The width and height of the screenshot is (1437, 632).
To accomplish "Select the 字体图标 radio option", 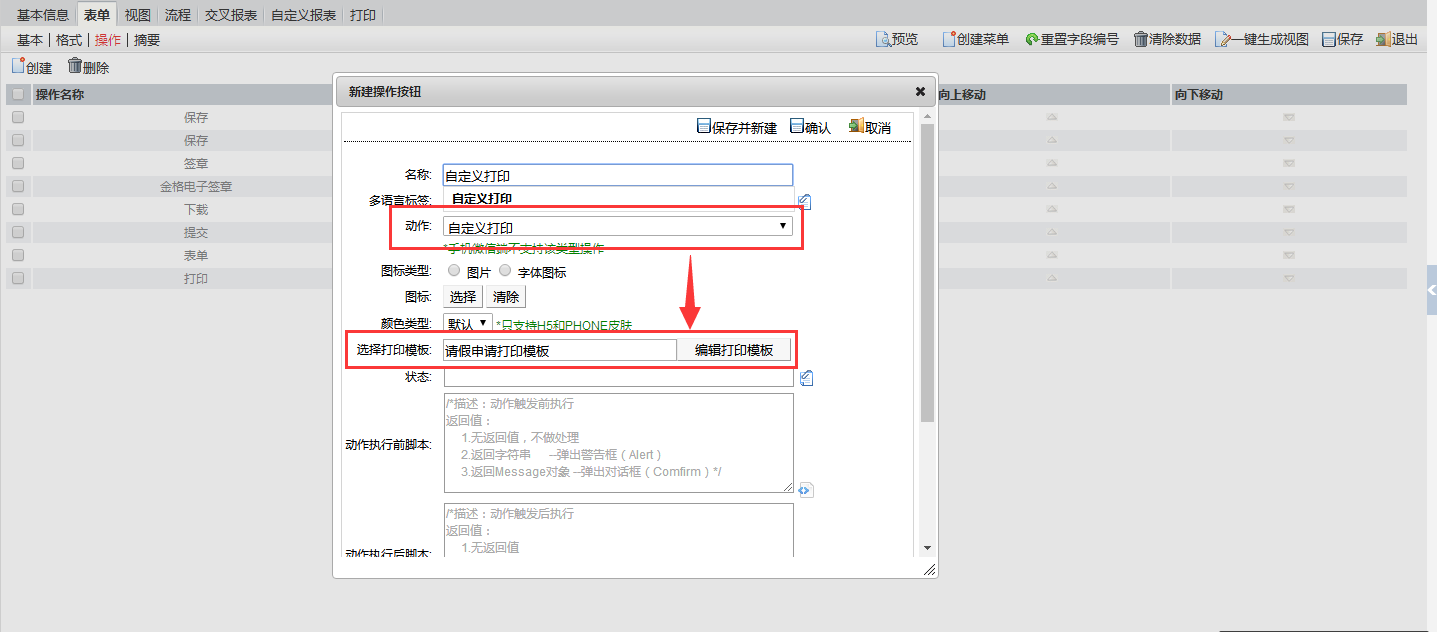I will (505, 270).
